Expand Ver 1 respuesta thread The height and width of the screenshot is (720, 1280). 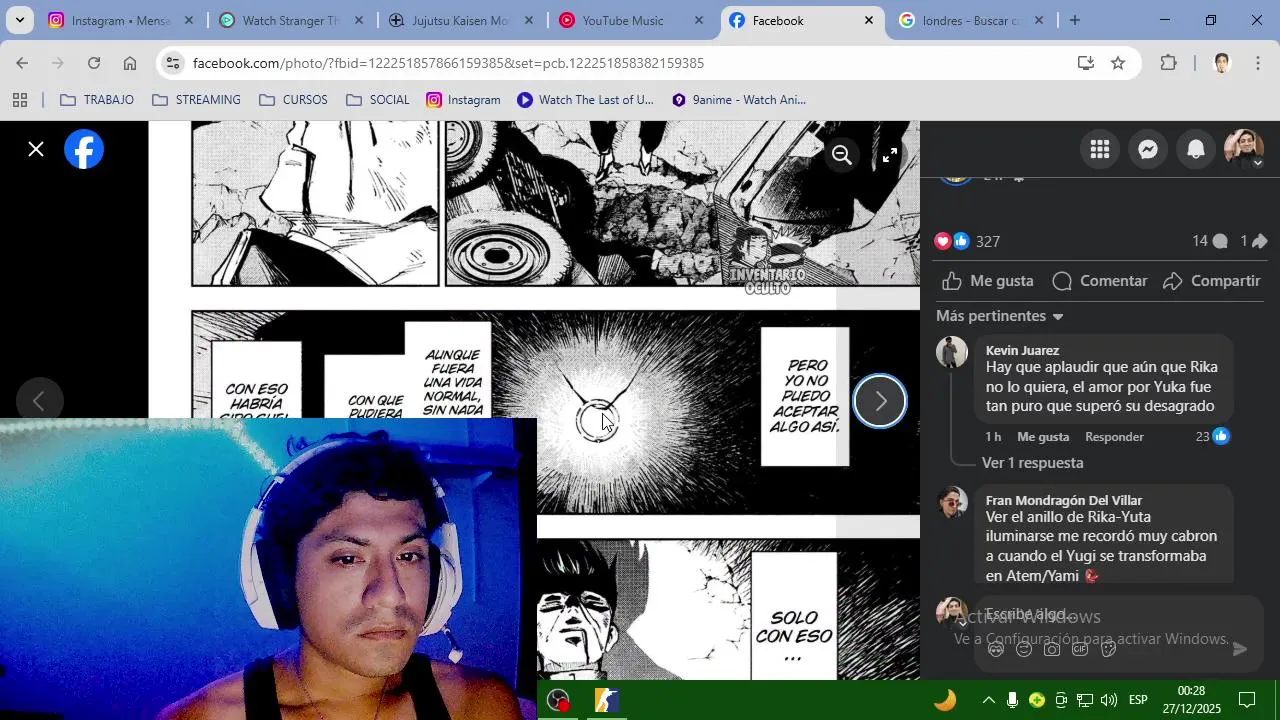pos(1032,463)
